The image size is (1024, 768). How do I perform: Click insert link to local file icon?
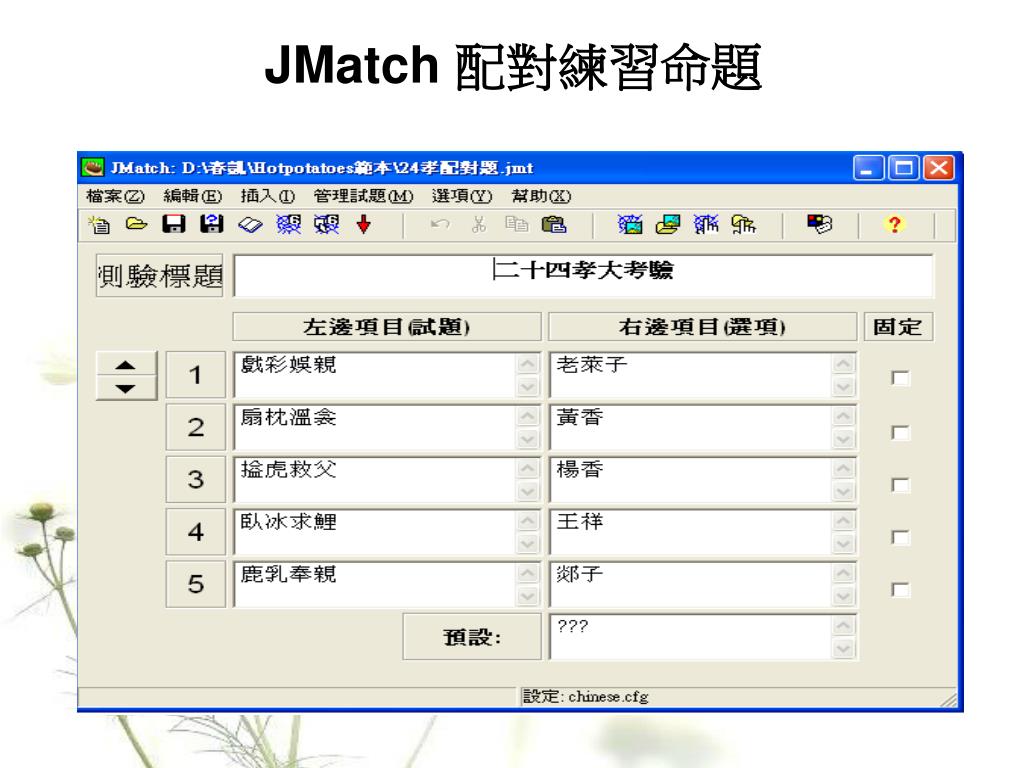click(x=743, y=224)
